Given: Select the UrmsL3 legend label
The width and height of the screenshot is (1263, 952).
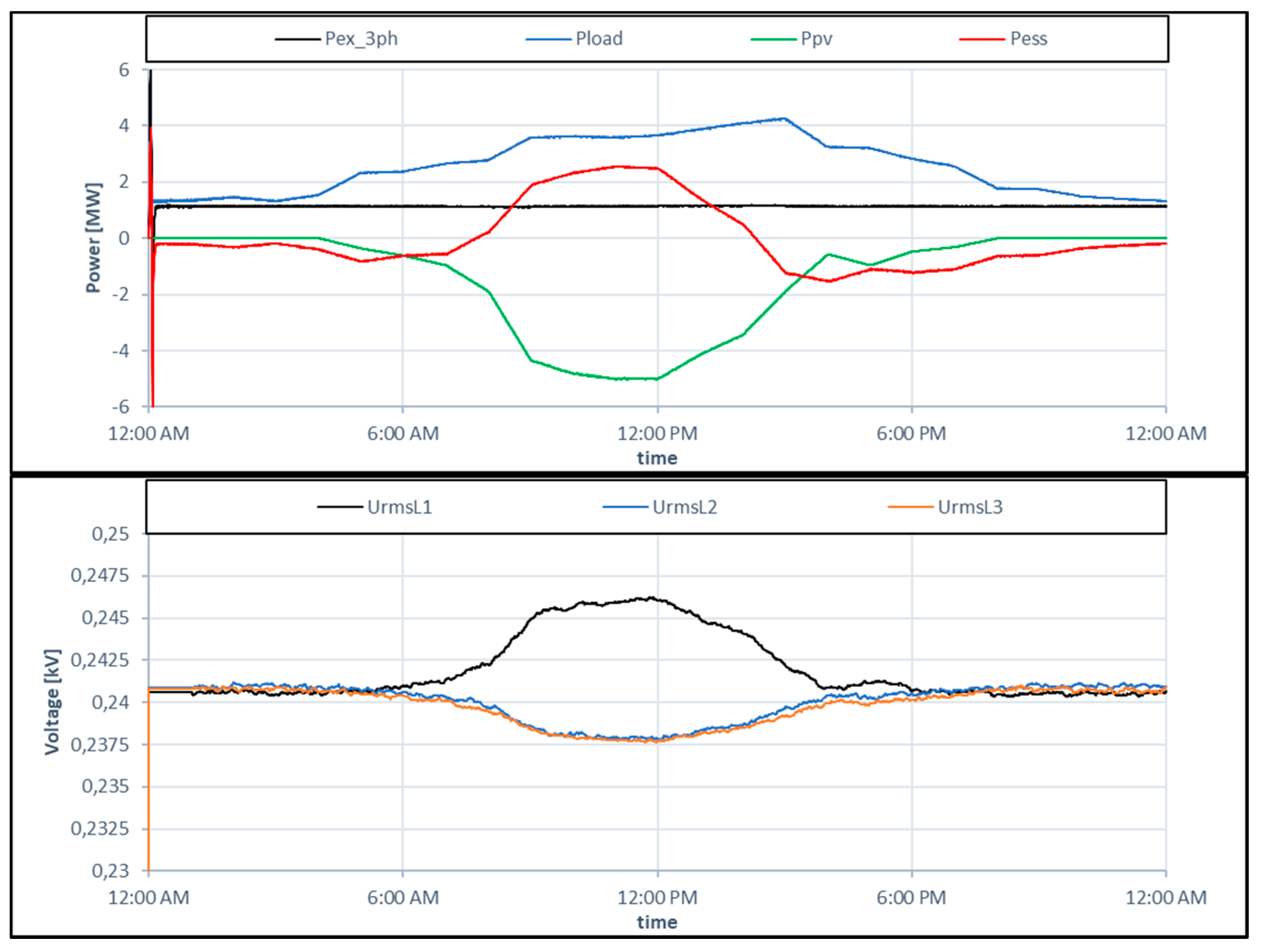Looking at the screenshot, I should tap(970, 507).
